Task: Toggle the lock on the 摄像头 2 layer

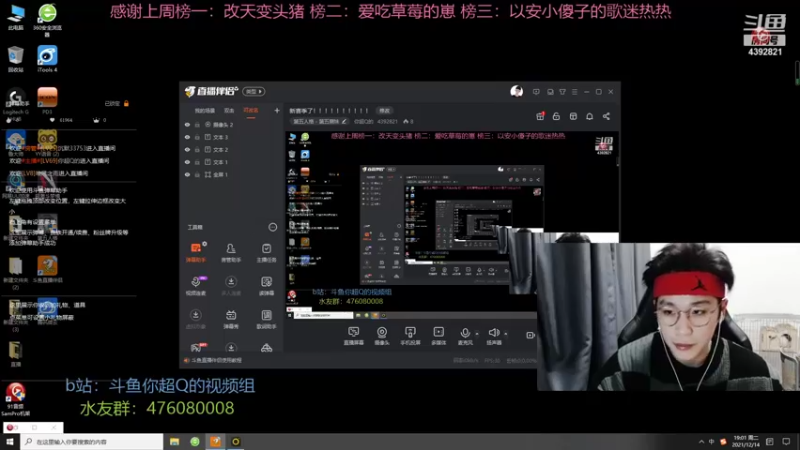Action: (x=197, y=124)
